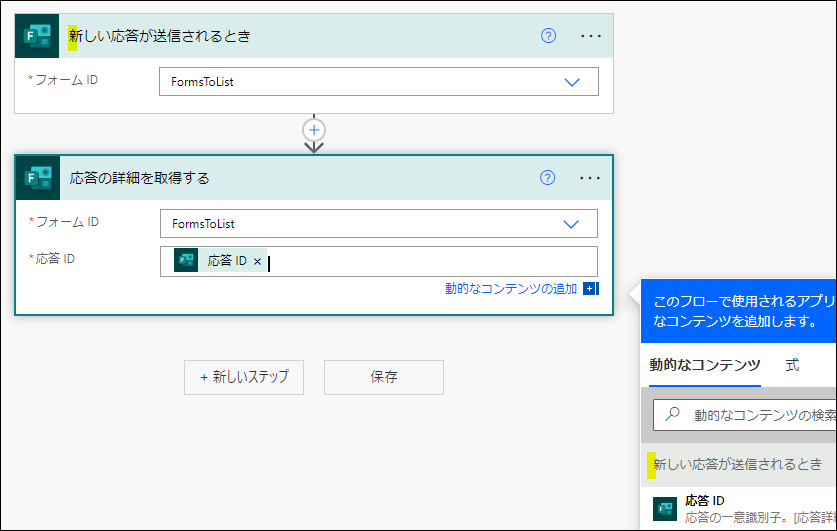The height and width of the screenshot is (531, 837).
Task: Collapse 応答の詳細を取得する card via title
Action: 140,178
